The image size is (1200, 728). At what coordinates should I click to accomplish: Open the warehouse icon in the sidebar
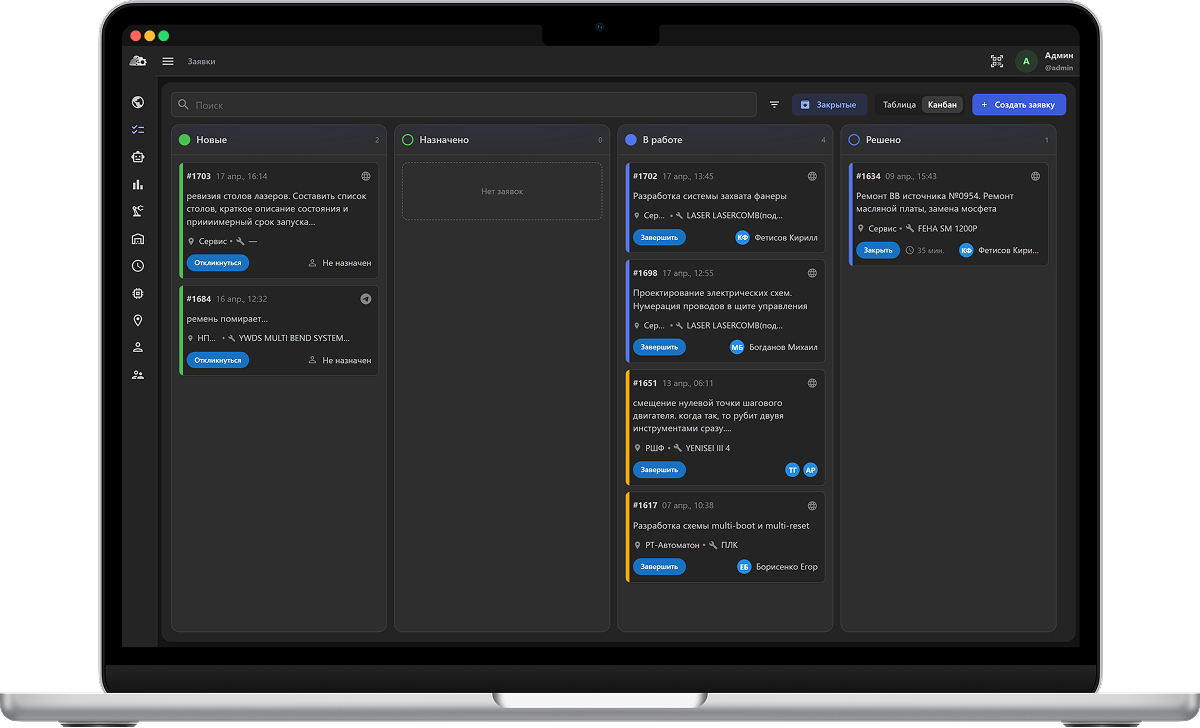pyautogui.click(x=138, y=239)
